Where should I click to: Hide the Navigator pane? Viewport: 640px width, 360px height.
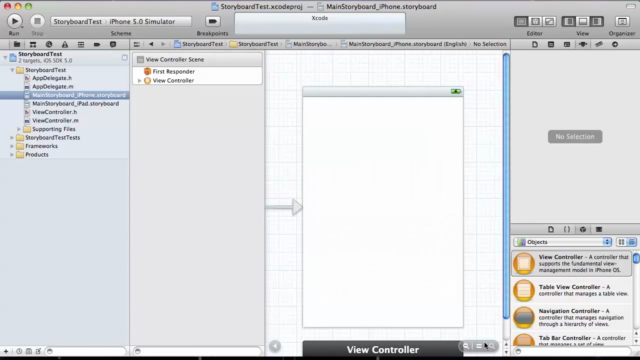pos(569,21)
